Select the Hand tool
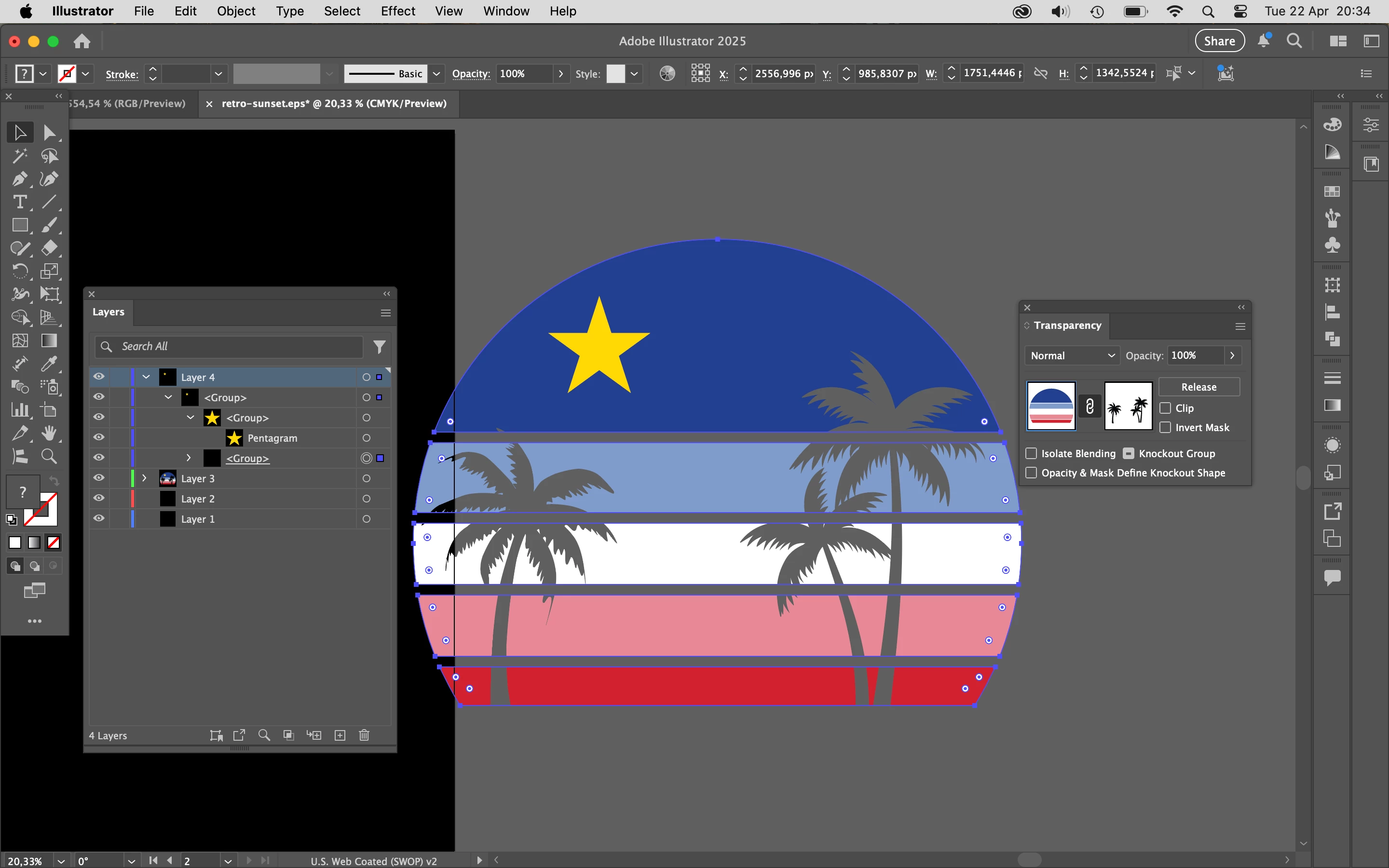Screen dimensions: 1389x868 [49, 434]
